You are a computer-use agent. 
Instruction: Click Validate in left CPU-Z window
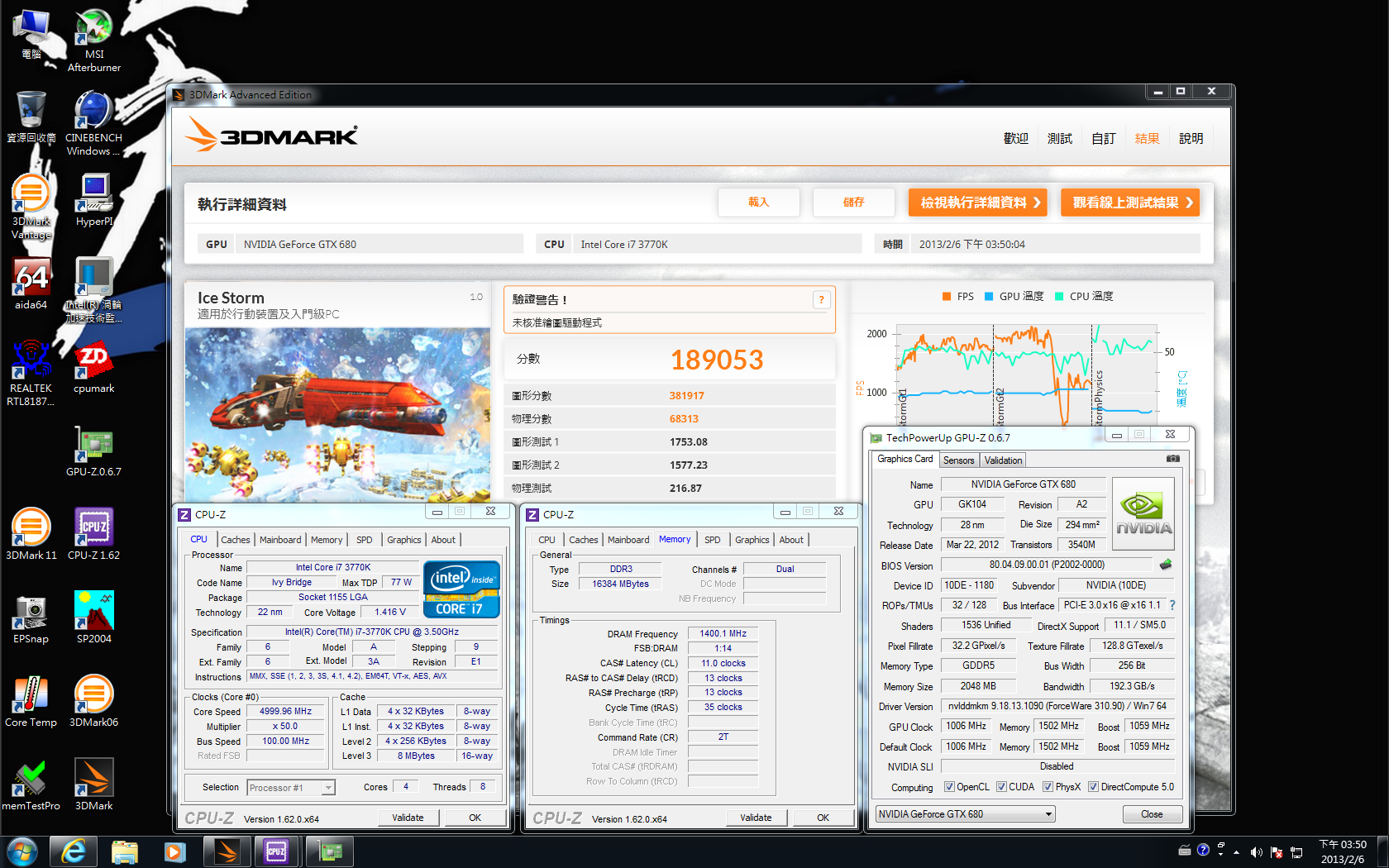tap(408, 818)
